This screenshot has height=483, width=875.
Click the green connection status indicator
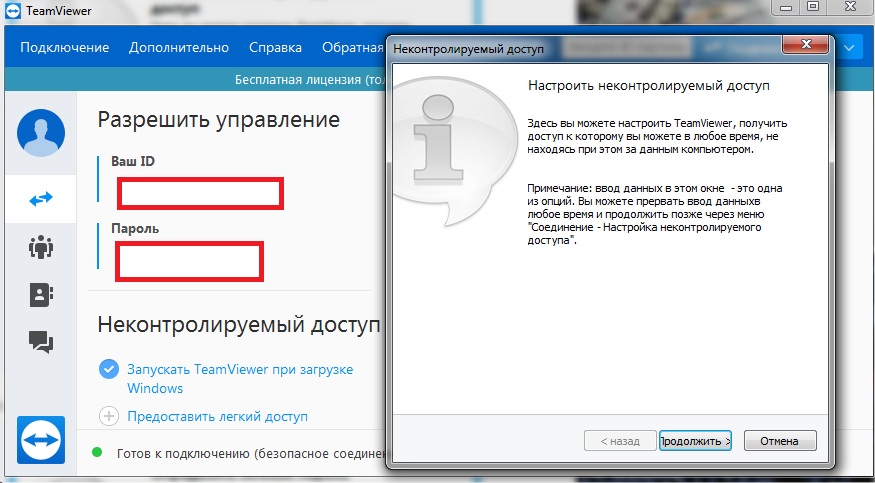point(97,452)
